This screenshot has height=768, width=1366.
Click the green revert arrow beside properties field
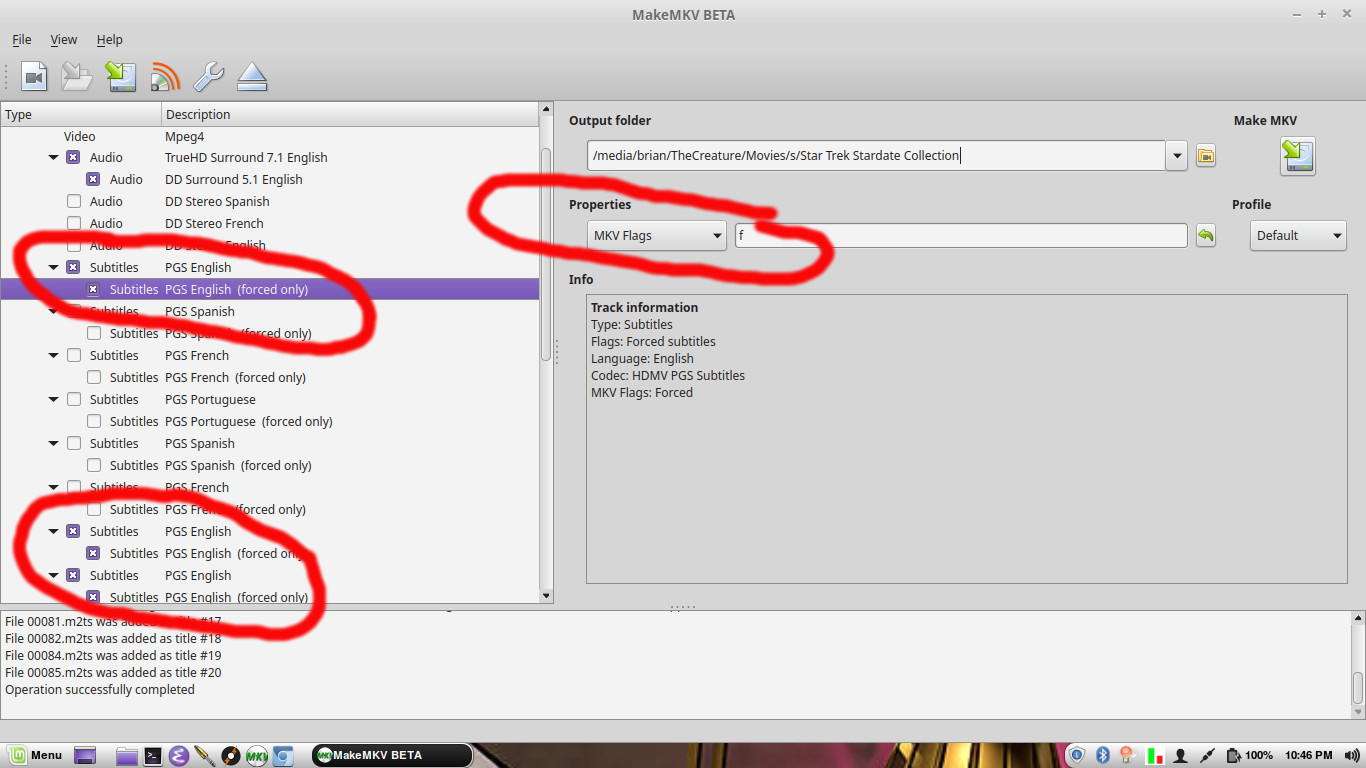coord(1206,236)
